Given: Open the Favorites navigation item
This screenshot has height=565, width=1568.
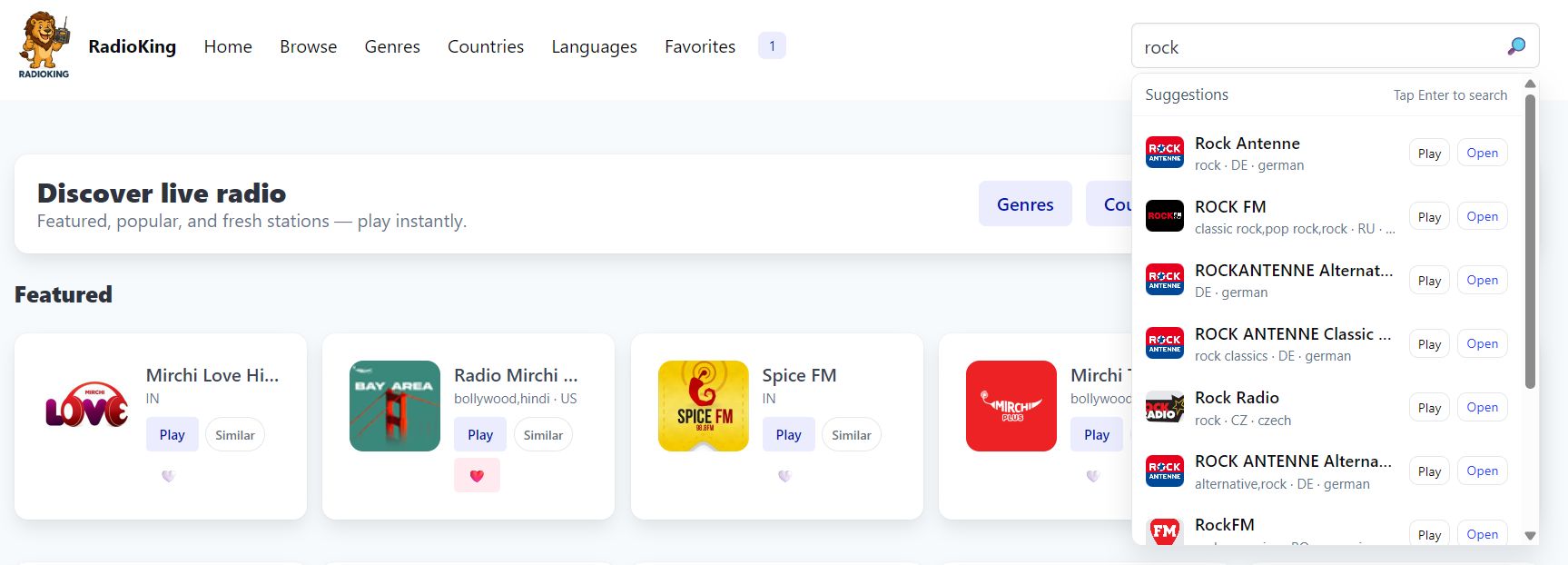Looking at the screenshot, I should [700, 46].
